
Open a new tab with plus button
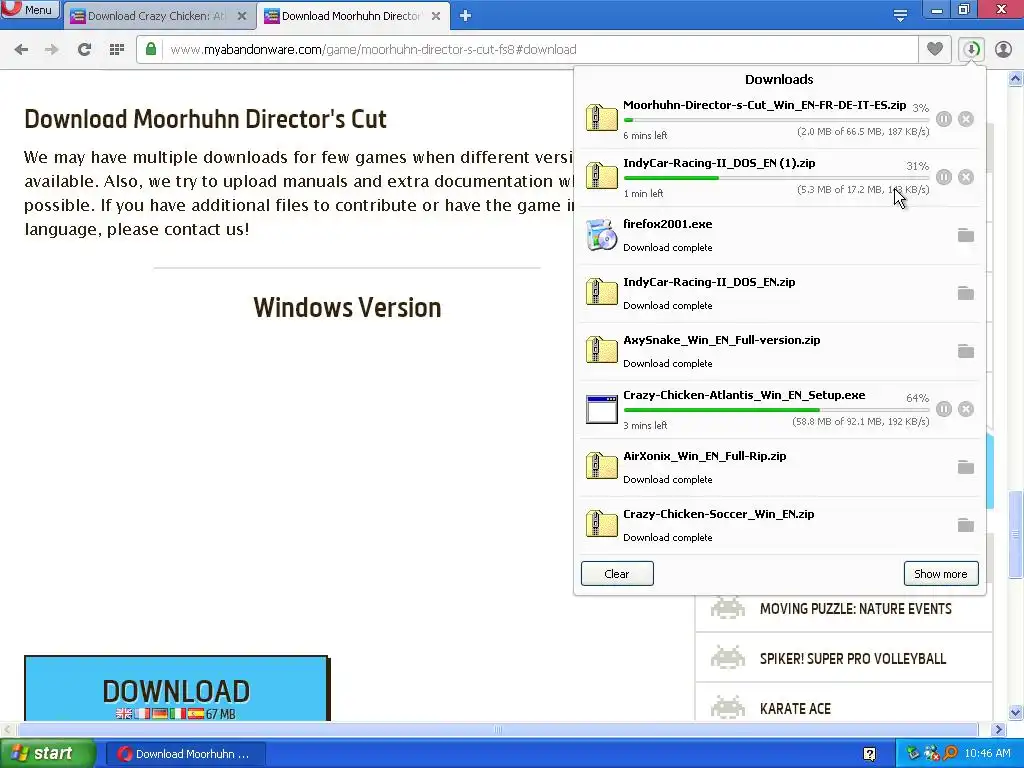tap(465, 16)
